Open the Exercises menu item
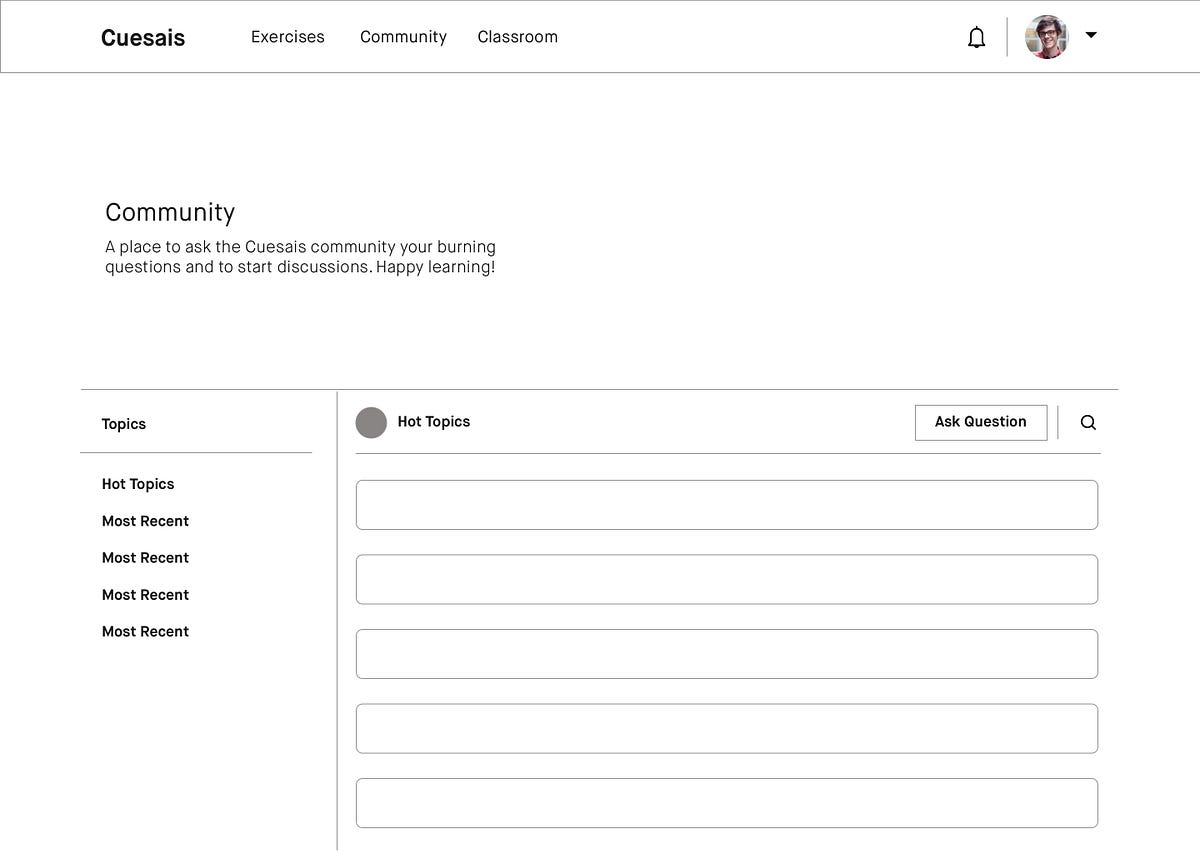The width and height of the screenshot is (1200, 853). point(288,37)
